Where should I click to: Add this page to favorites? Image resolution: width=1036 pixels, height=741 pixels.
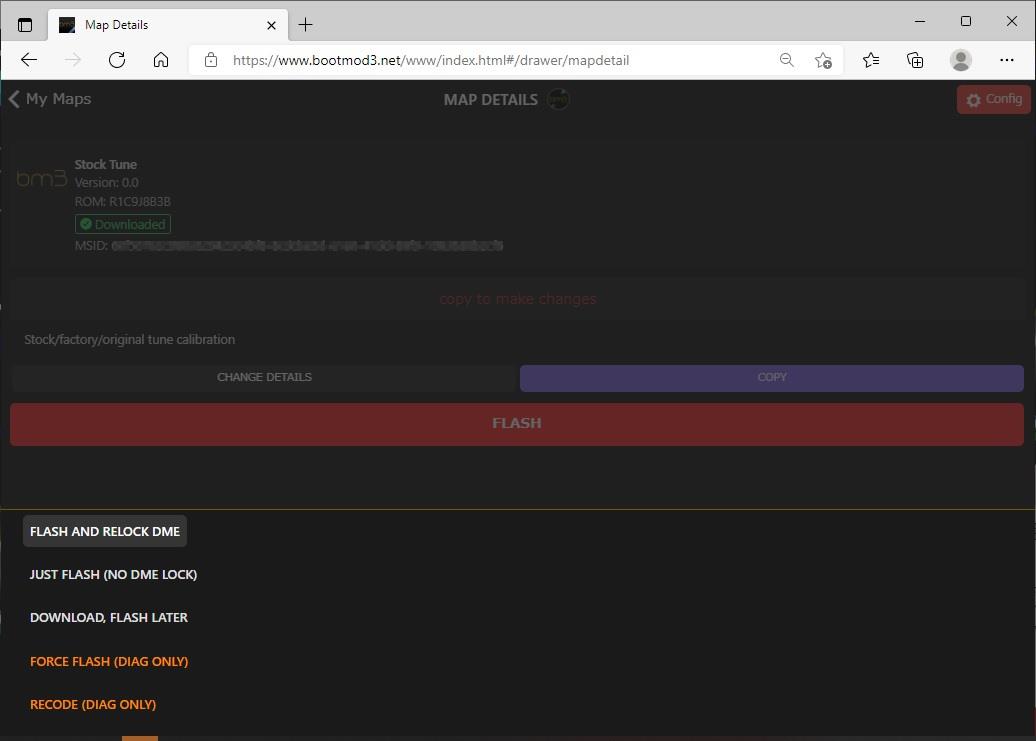[x=823, y=60]
